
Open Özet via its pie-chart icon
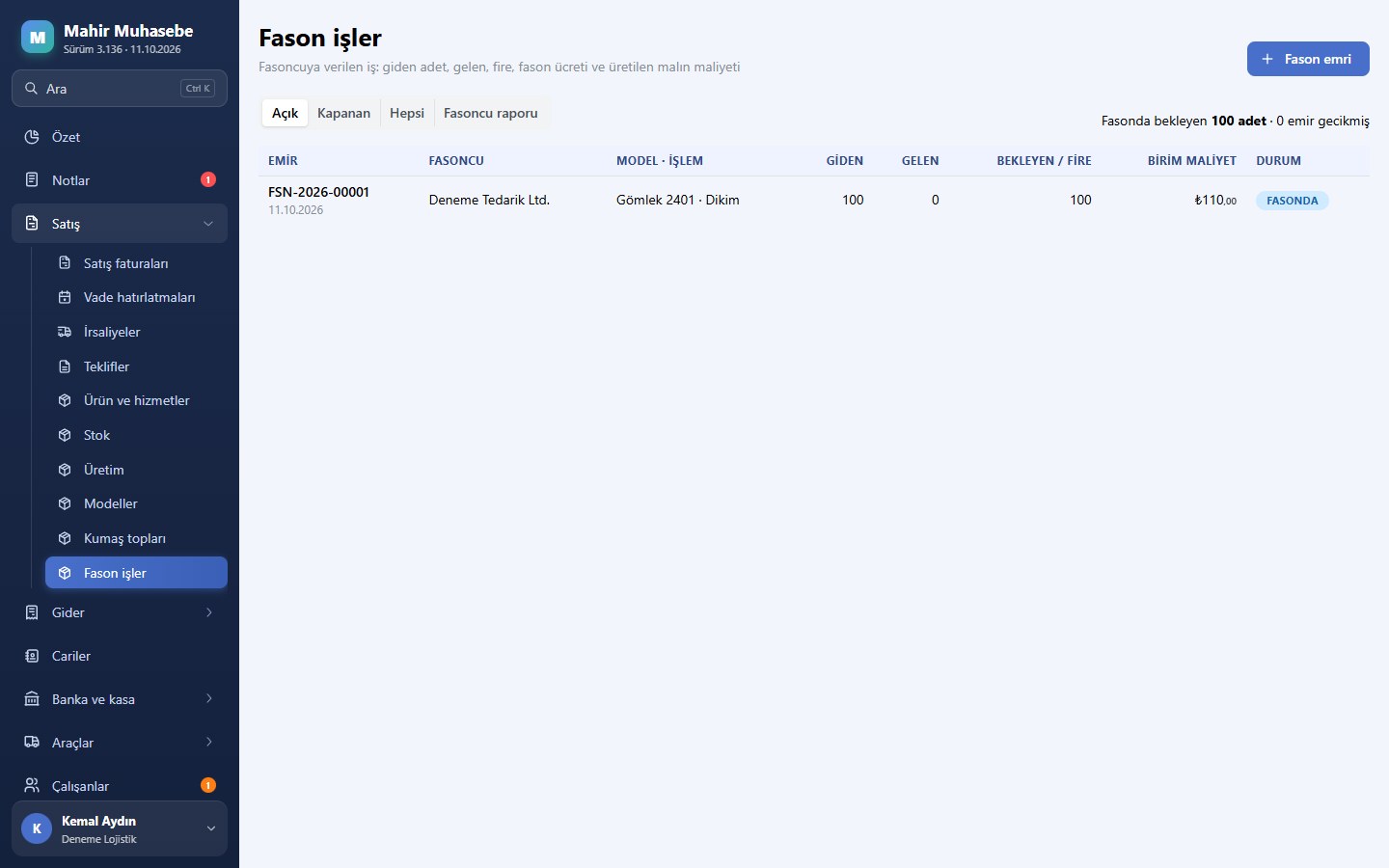coord(32,137)
